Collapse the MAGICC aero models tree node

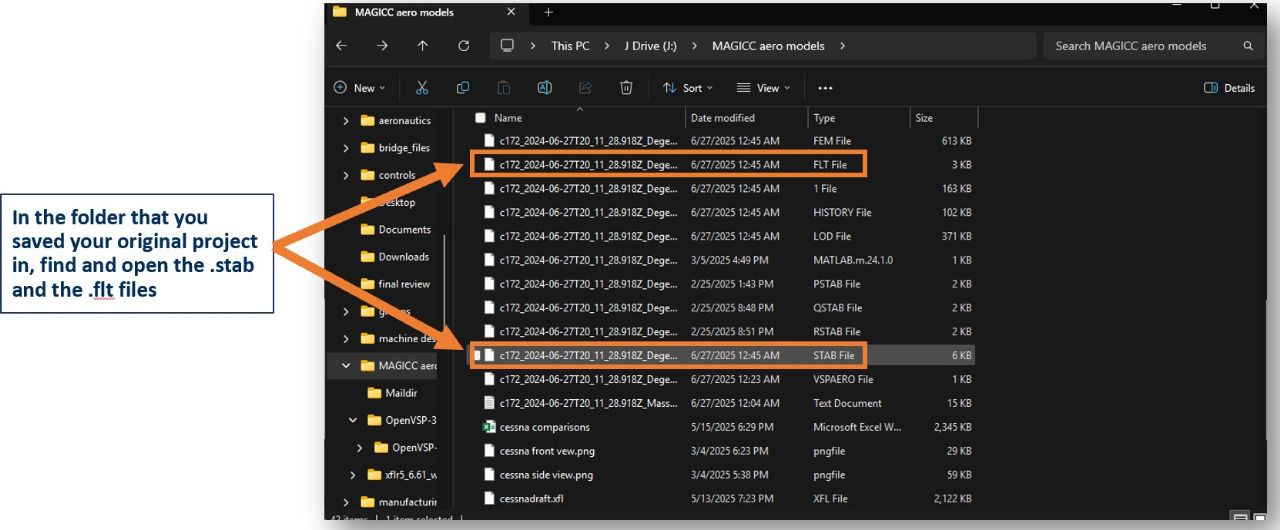[346, 366]
